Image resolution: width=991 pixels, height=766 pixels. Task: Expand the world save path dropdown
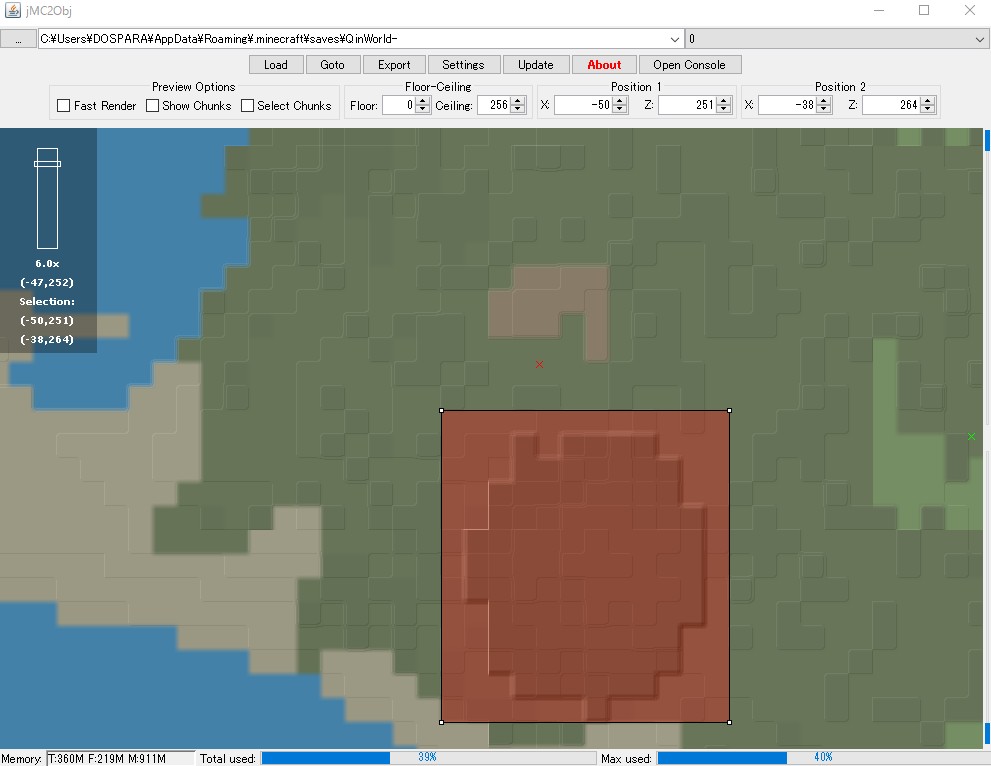[675, 39]
